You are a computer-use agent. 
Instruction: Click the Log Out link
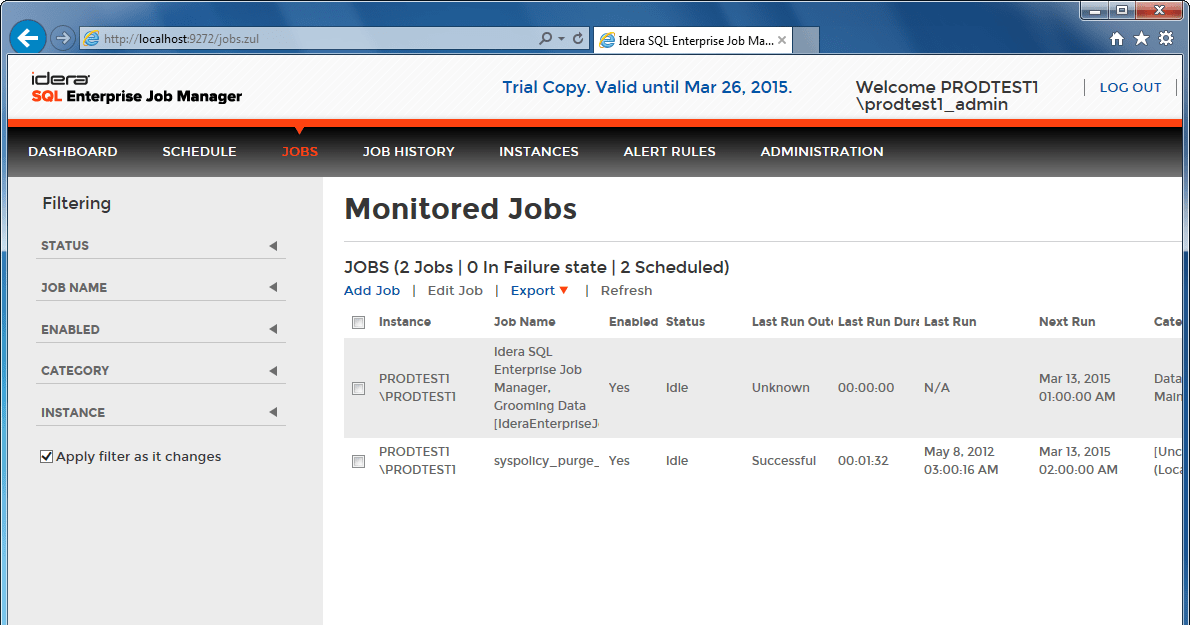coord(1130,87)
